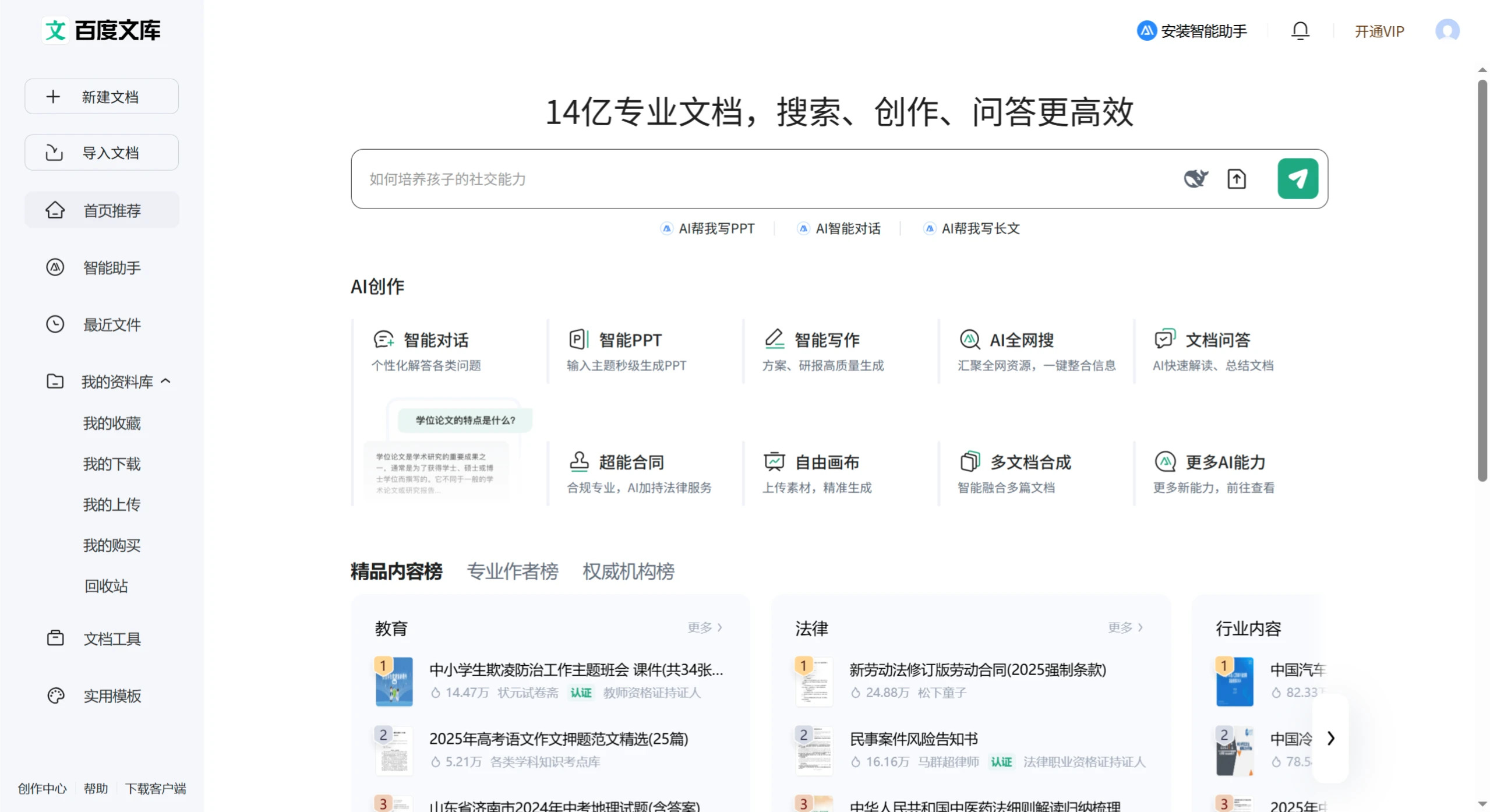This screenshot has height=812, width=1490.
Task: Click the upload file icon in search box
Action: coord(1236,179)
